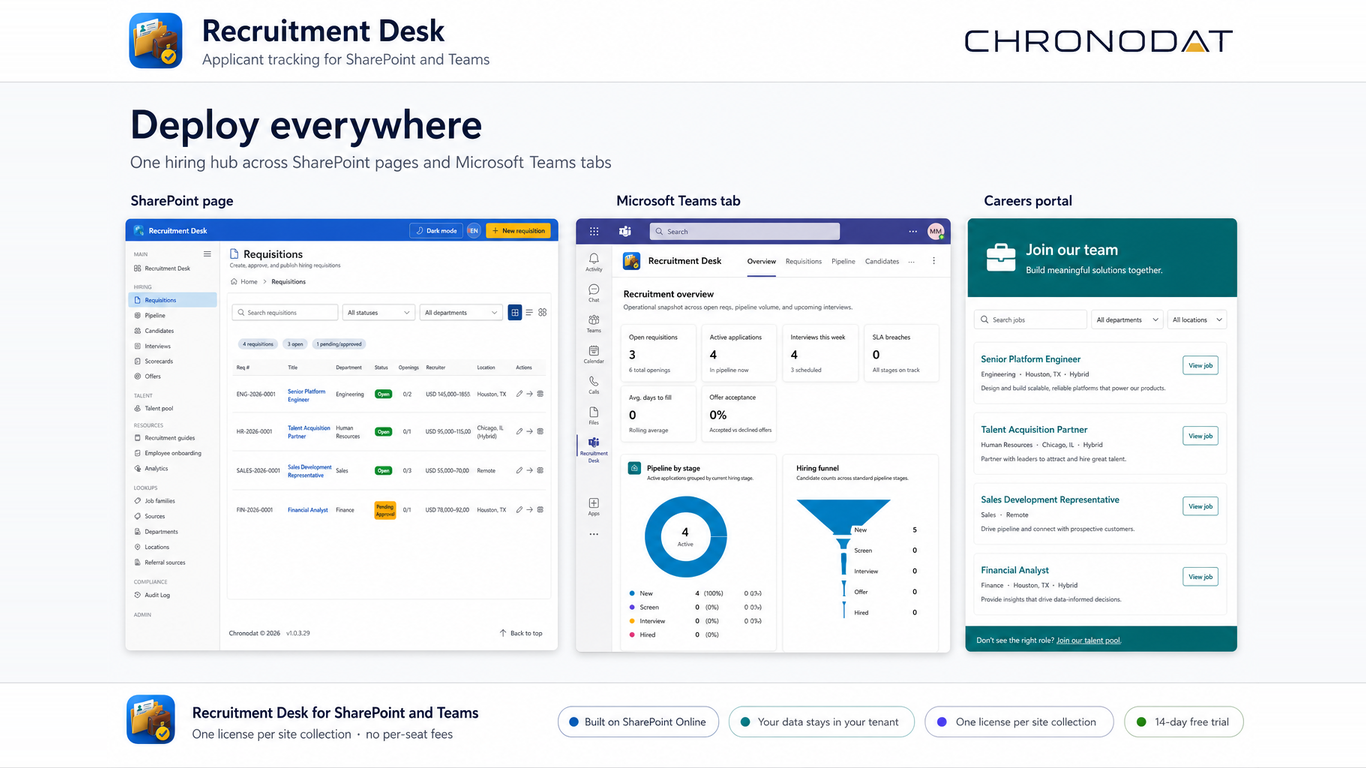This screenshot has height=768, width=1366.
Task: Click the arrow action for HR-2026-0001
Action: (x=530, y=432)
